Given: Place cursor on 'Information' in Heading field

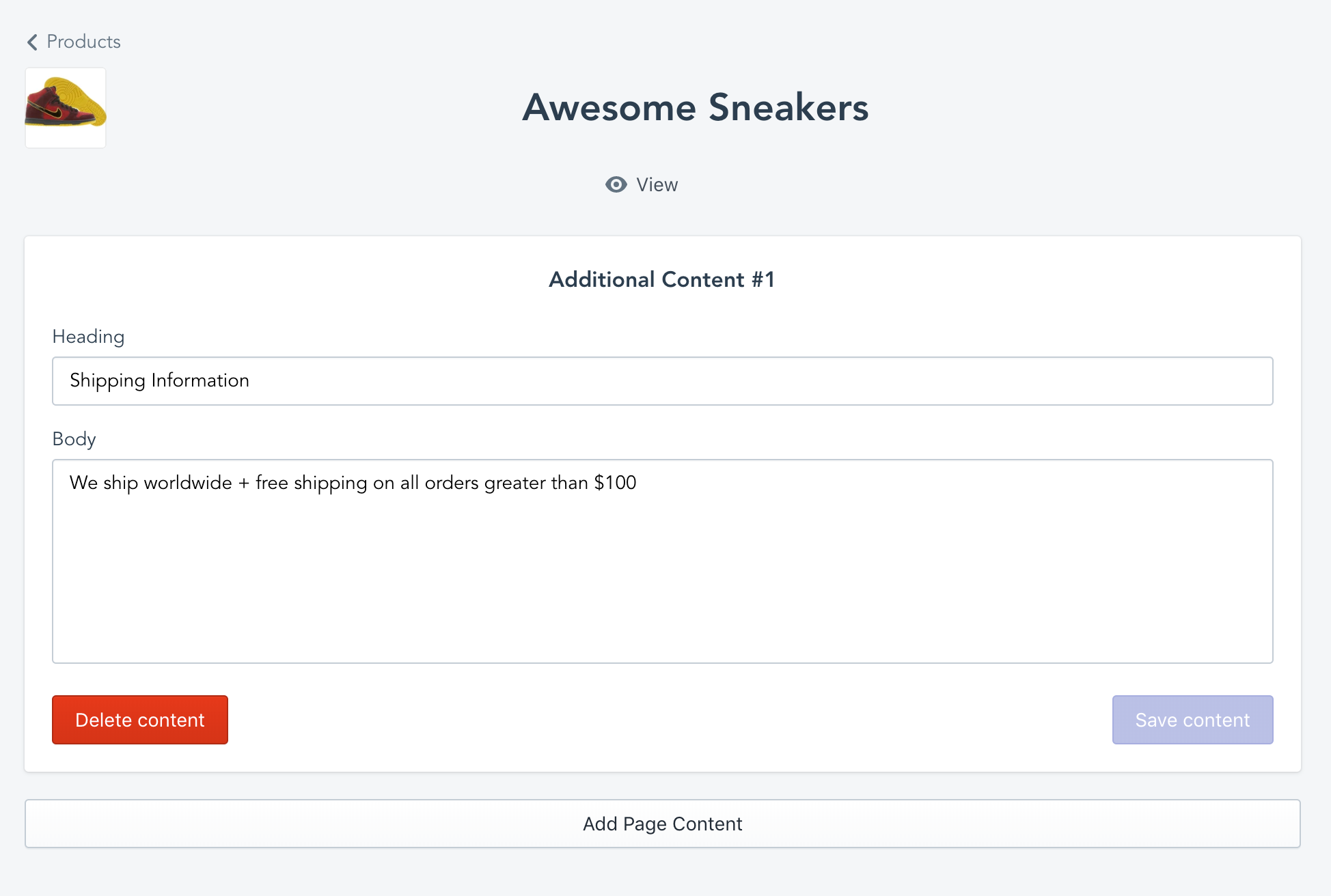Looking at the screenshot, I should [x=200, y=380].
